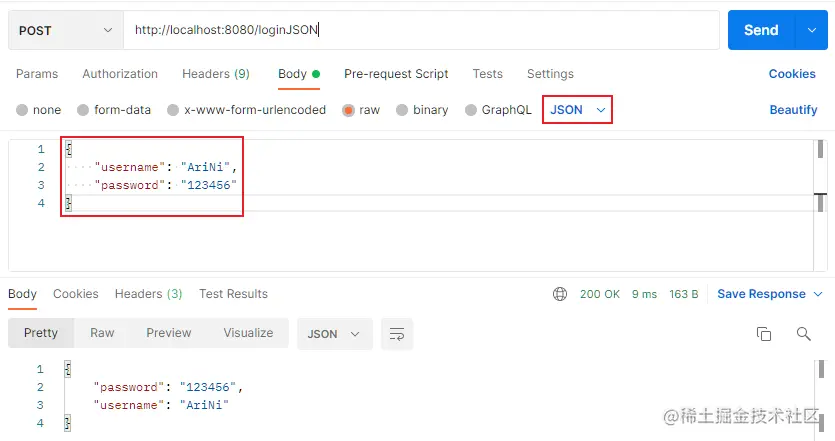
Task: Beautify the request body
Action: (793, 110)
